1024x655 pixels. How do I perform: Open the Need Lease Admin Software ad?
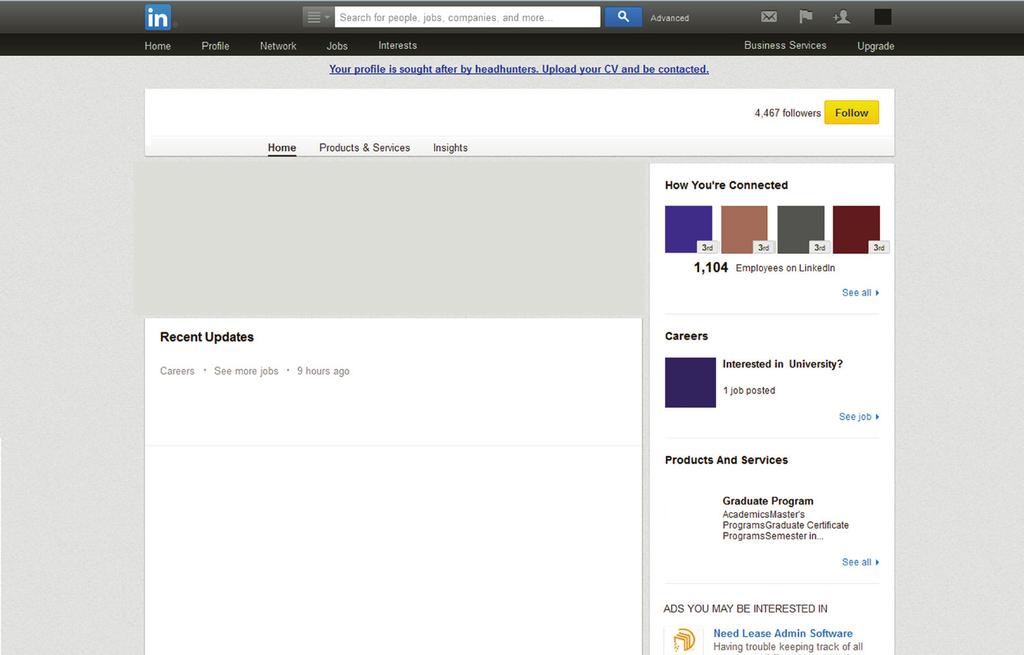(783, 633)
